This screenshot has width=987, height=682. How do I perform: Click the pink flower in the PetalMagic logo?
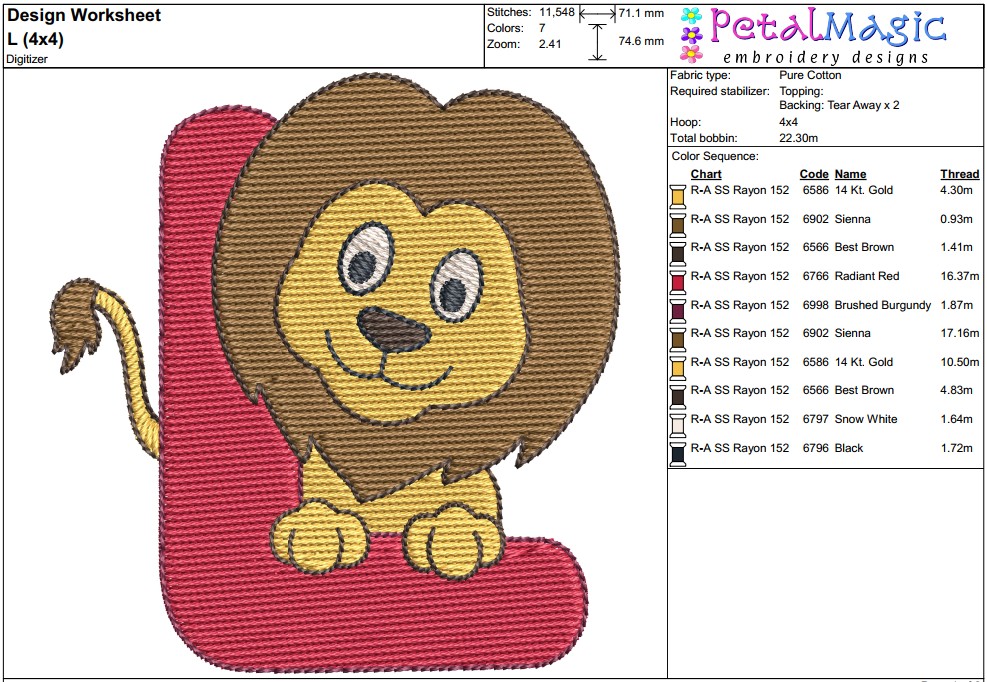tap(691, 54)
